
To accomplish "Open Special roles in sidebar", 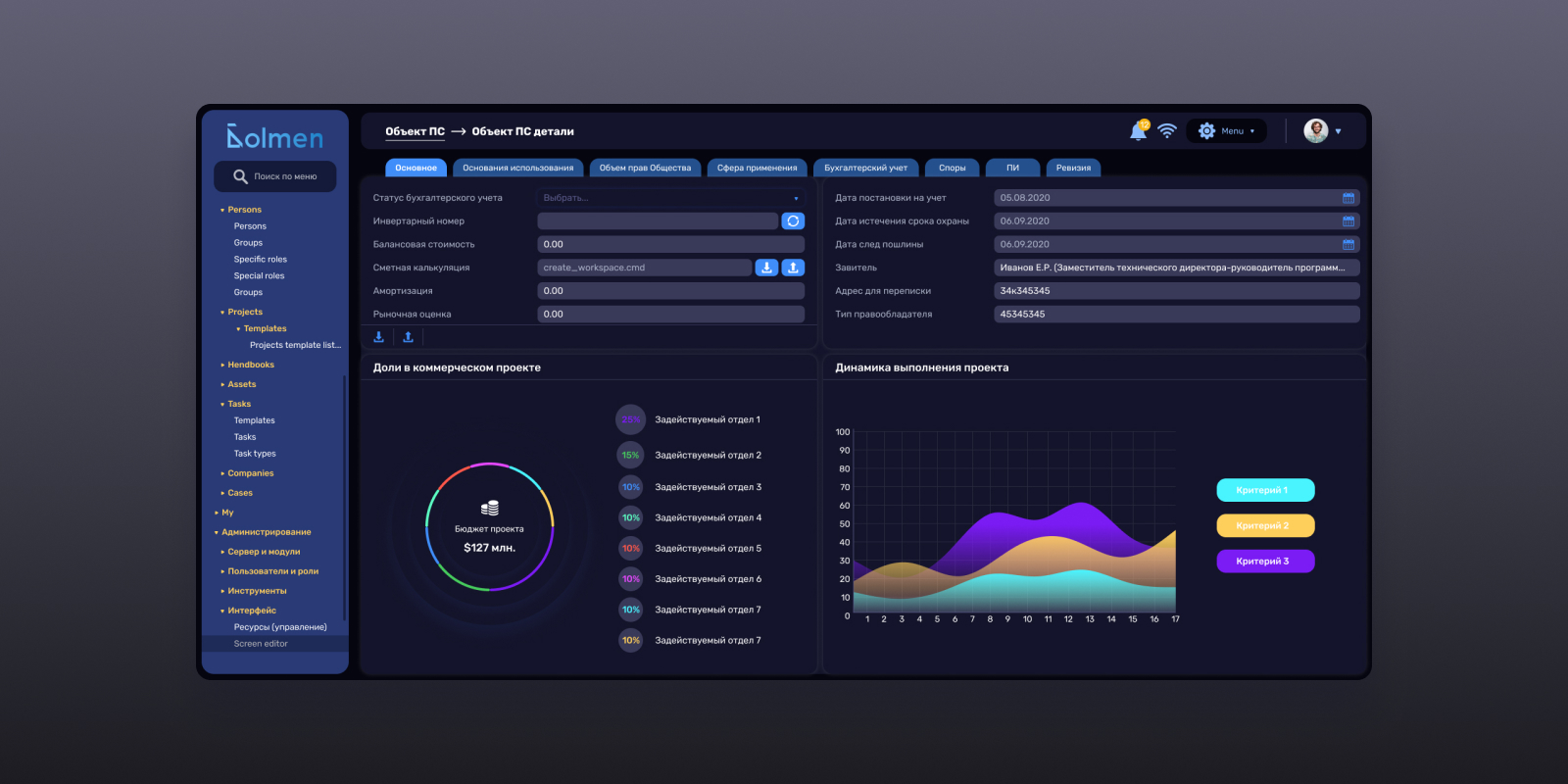I will coord(260,276).
